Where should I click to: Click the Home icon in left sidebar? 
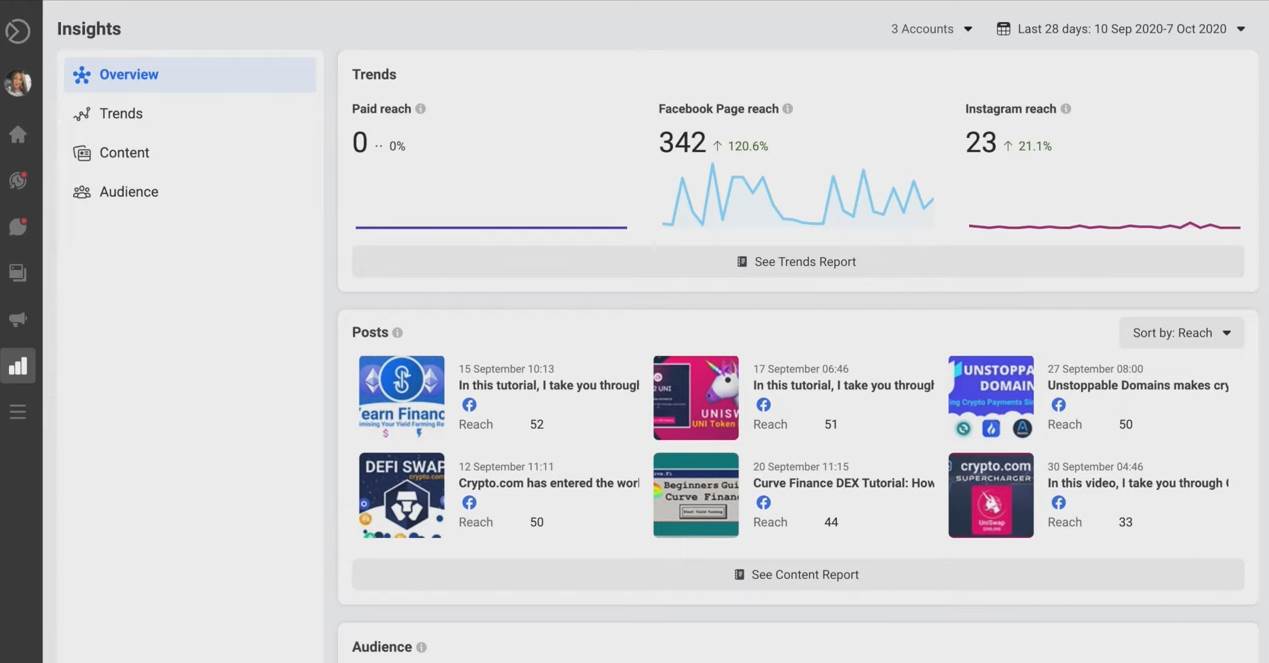click(x=18, y=135)
